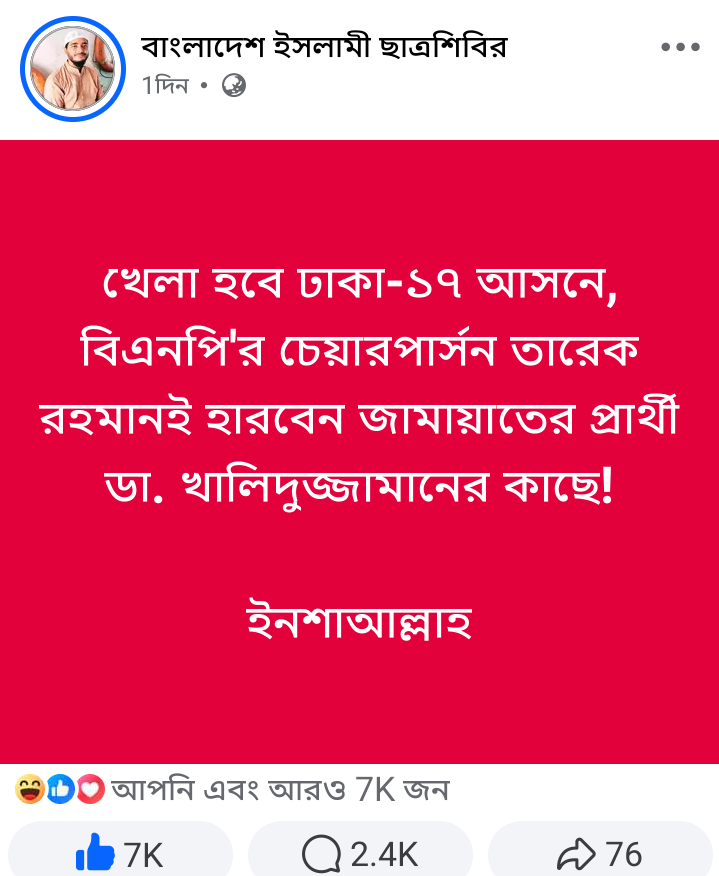Click the blue Like reaction badge
The width and height of the screenshot is (719, 876).
60,790
